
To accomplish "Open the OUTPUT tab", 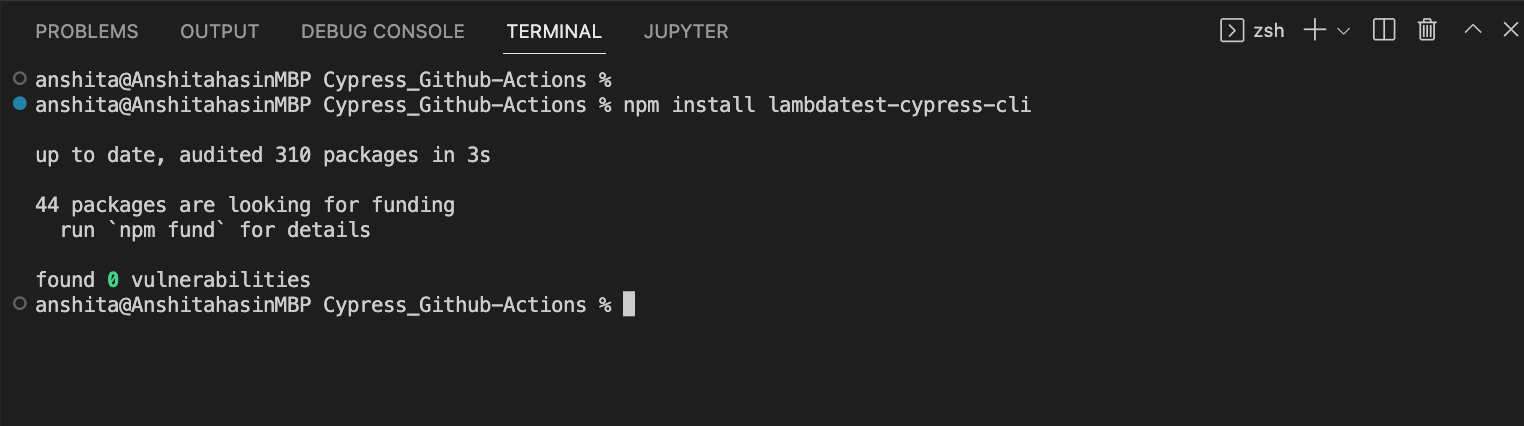I will (219, 31).
